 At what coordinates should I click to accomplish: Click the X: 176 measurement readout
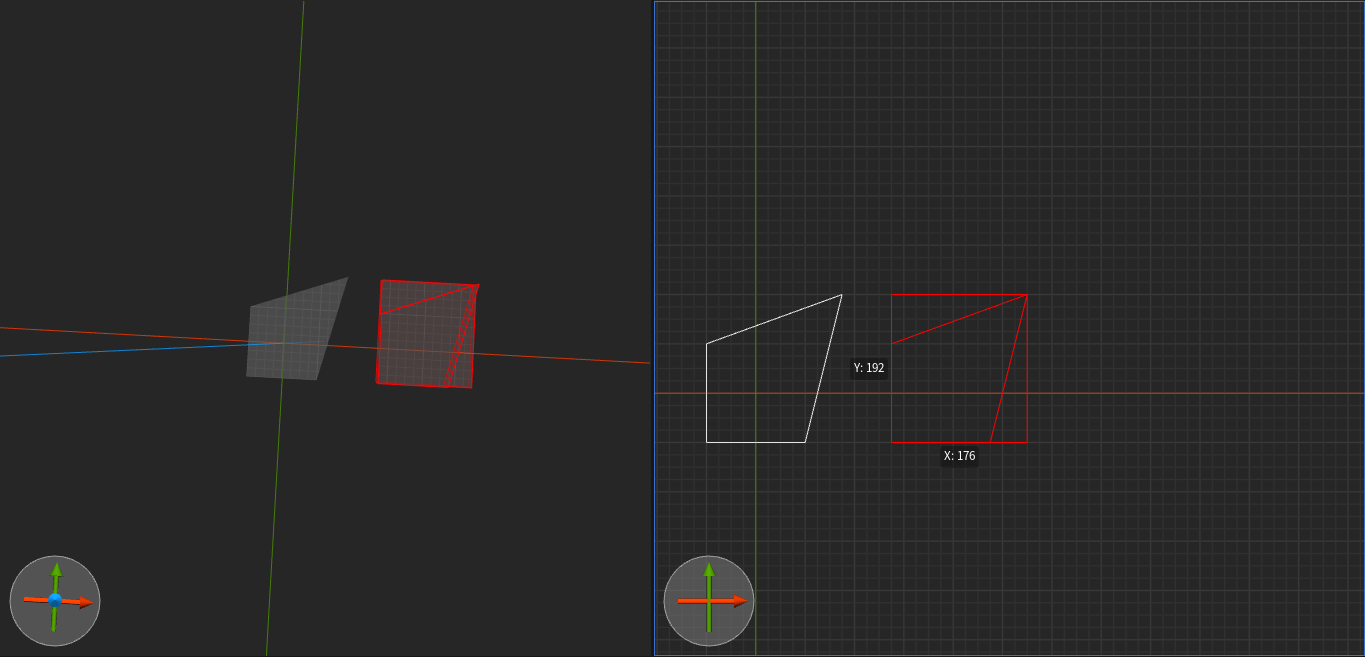pos(957,455)
